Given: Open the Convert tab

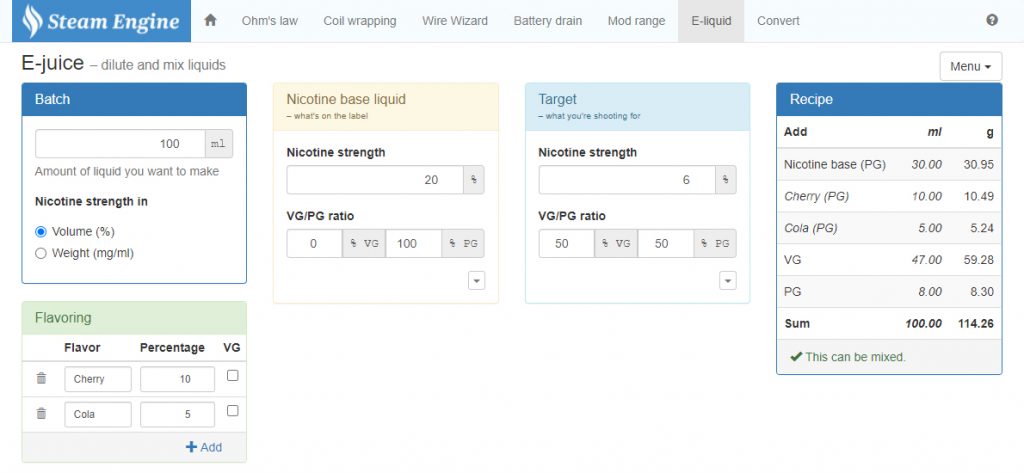Looking at the screenshot, I should click(x=778, y=21).
